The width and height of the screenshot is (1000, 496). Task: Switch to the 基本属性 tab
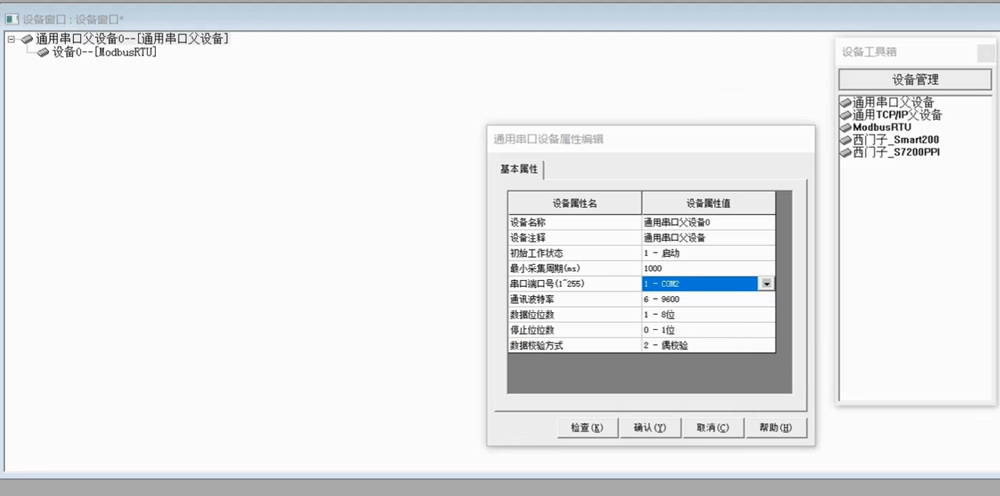click(x=519, y=169)
